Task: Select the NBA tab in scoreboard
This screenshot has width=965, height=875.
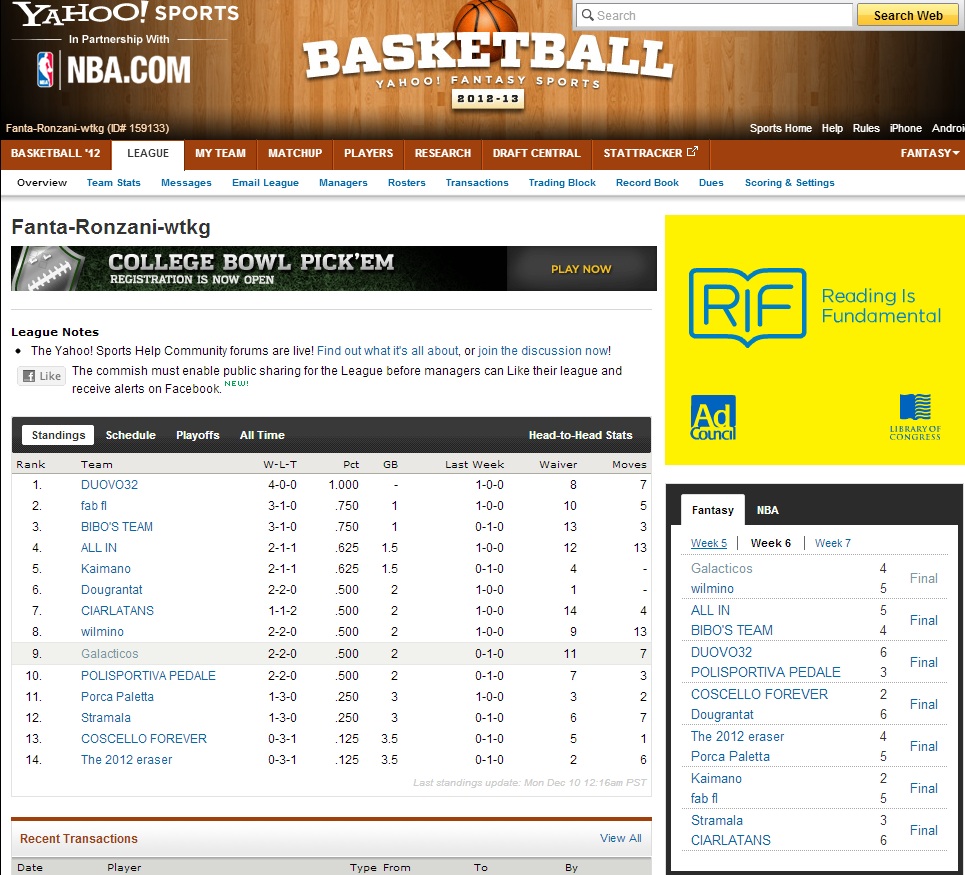Action: click(x=767, y=510)
